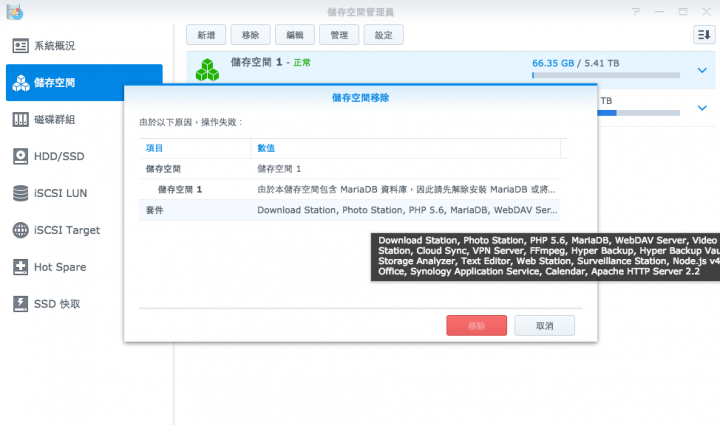Click the iSCSI Target globe icon

(20, 230)
